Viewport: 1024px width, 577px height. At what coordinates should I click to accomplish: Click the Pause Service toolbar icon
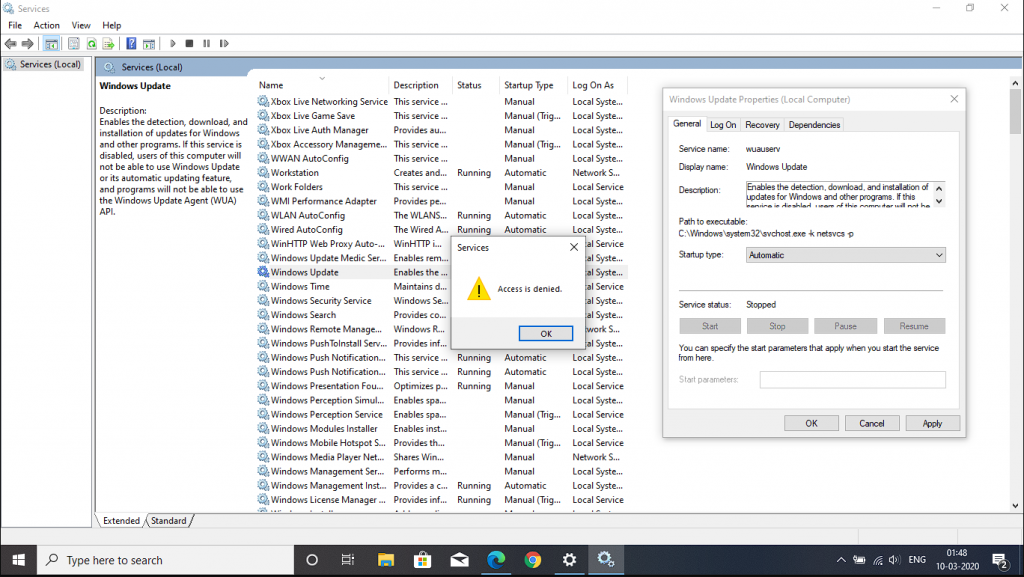point(206,44)
